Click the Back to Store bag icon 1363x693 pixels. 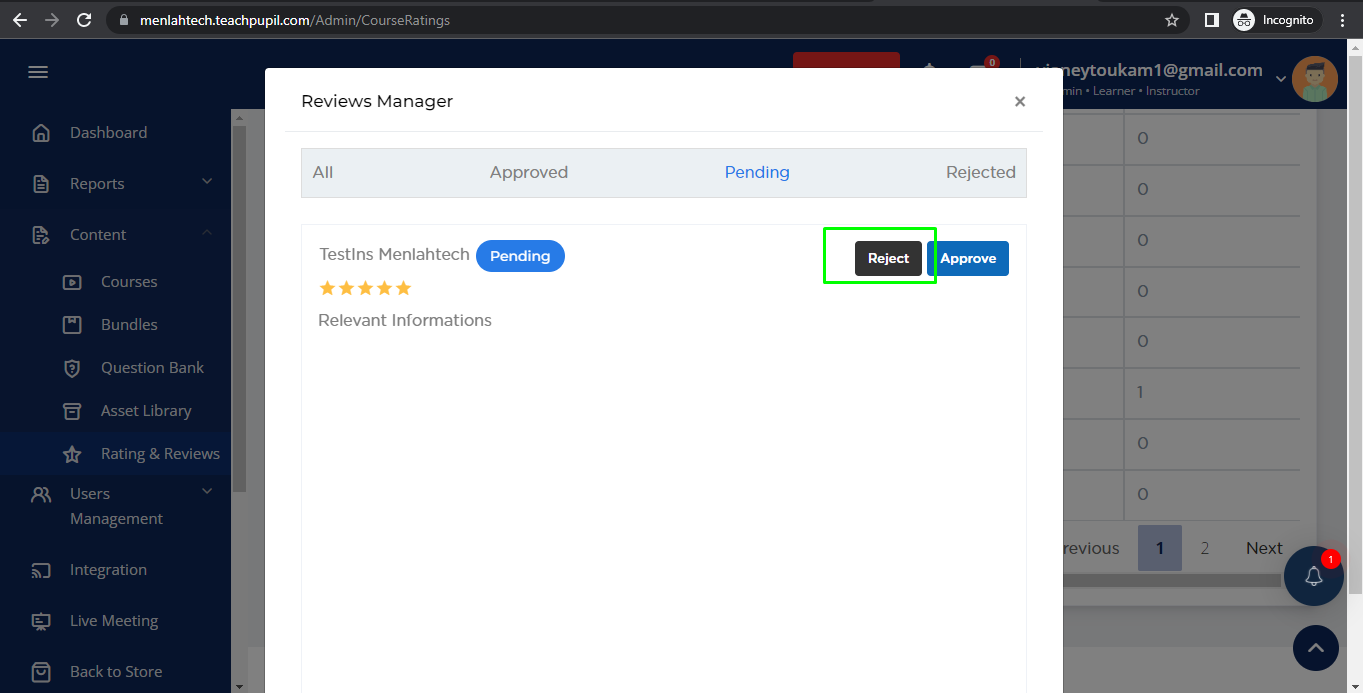coord(41,671)
